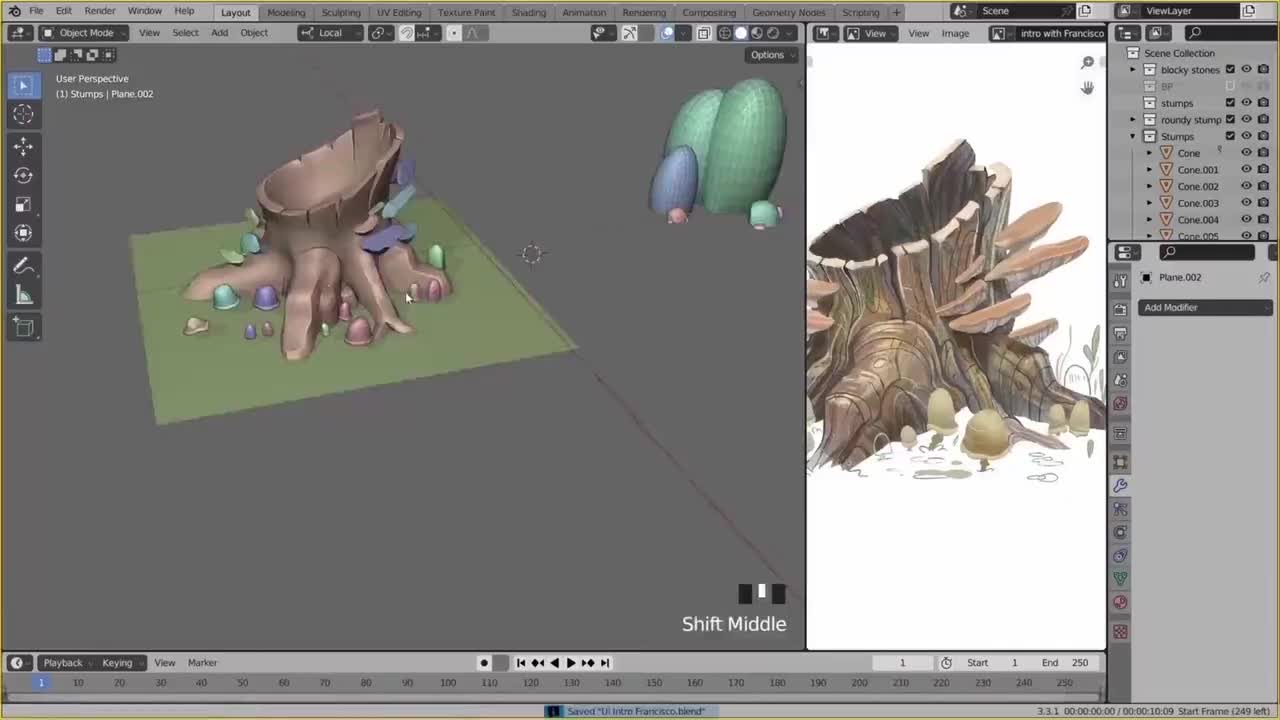
Task: Hide the Stumps collection with eye
Action: tap(1247, 136)
